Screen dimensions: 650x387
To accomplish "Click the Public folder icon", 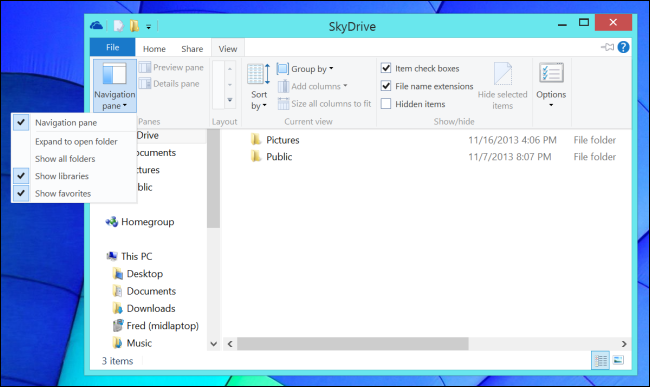I will 256,156.
